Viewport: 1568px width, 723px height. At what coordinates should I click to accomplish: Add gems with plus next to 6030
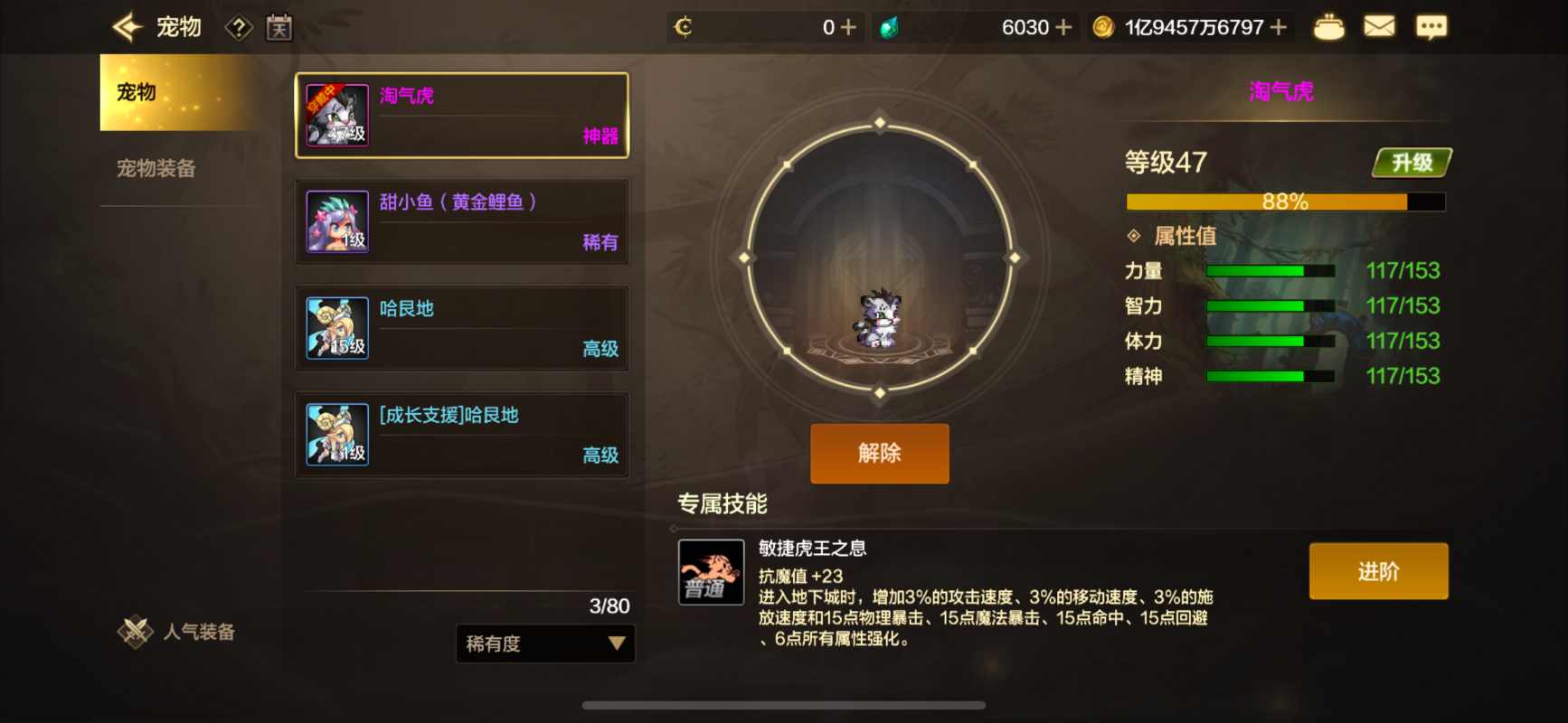[1063, 27]
